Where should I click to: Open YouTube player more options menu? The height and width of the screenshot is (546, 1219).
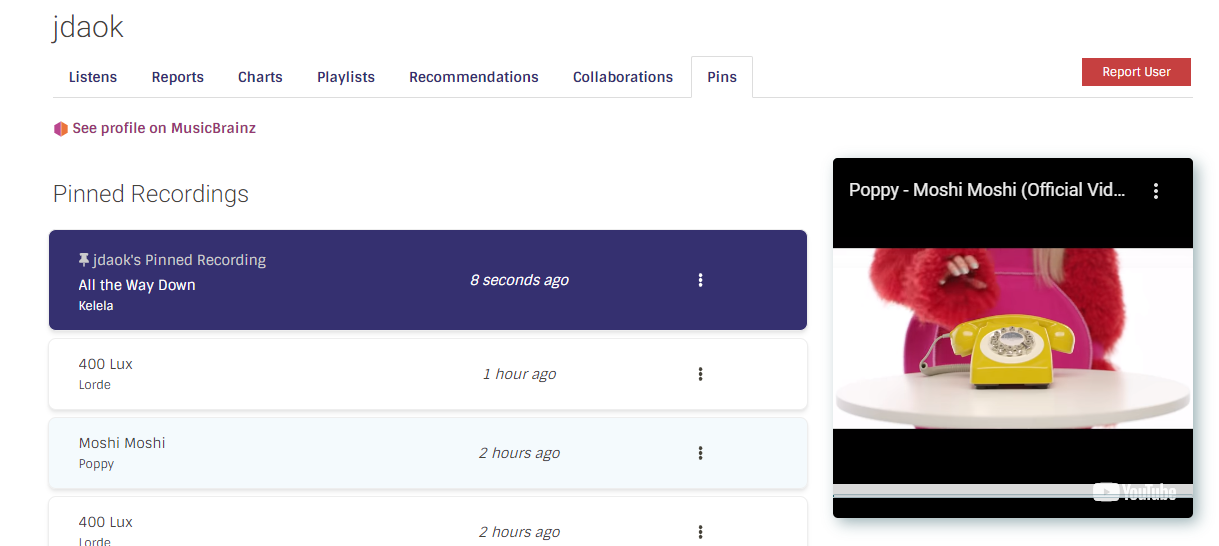(1156, 190)
